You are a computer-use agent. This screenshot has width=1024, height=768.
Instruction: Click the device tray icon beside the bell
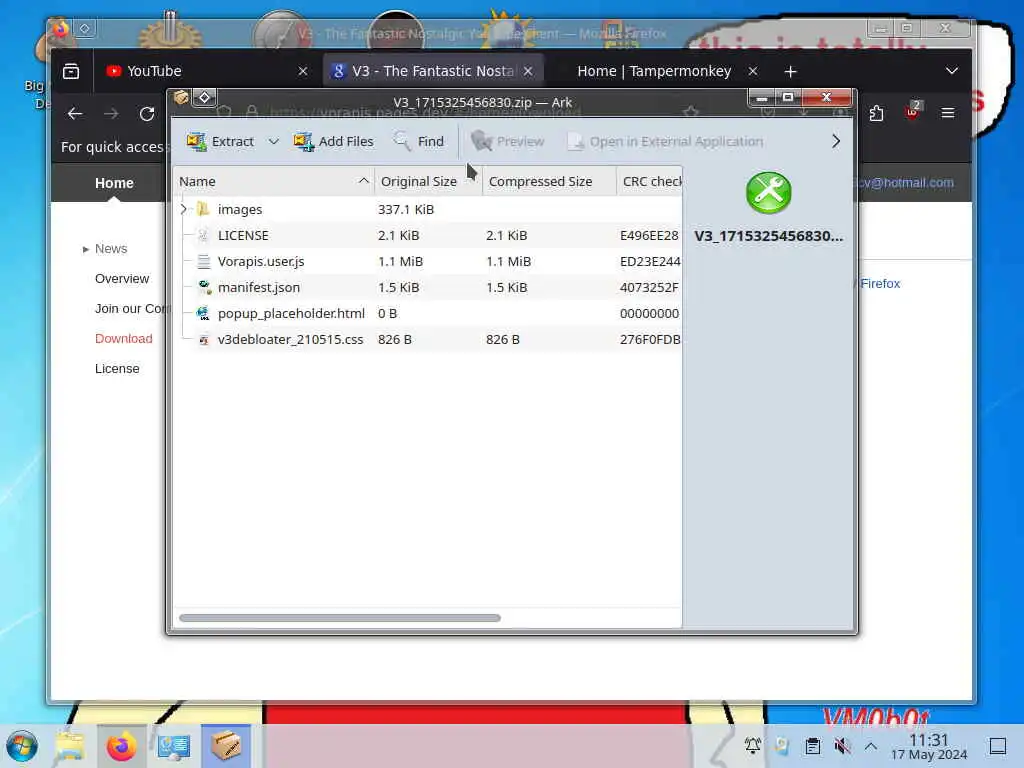click(x=782, y=745)
